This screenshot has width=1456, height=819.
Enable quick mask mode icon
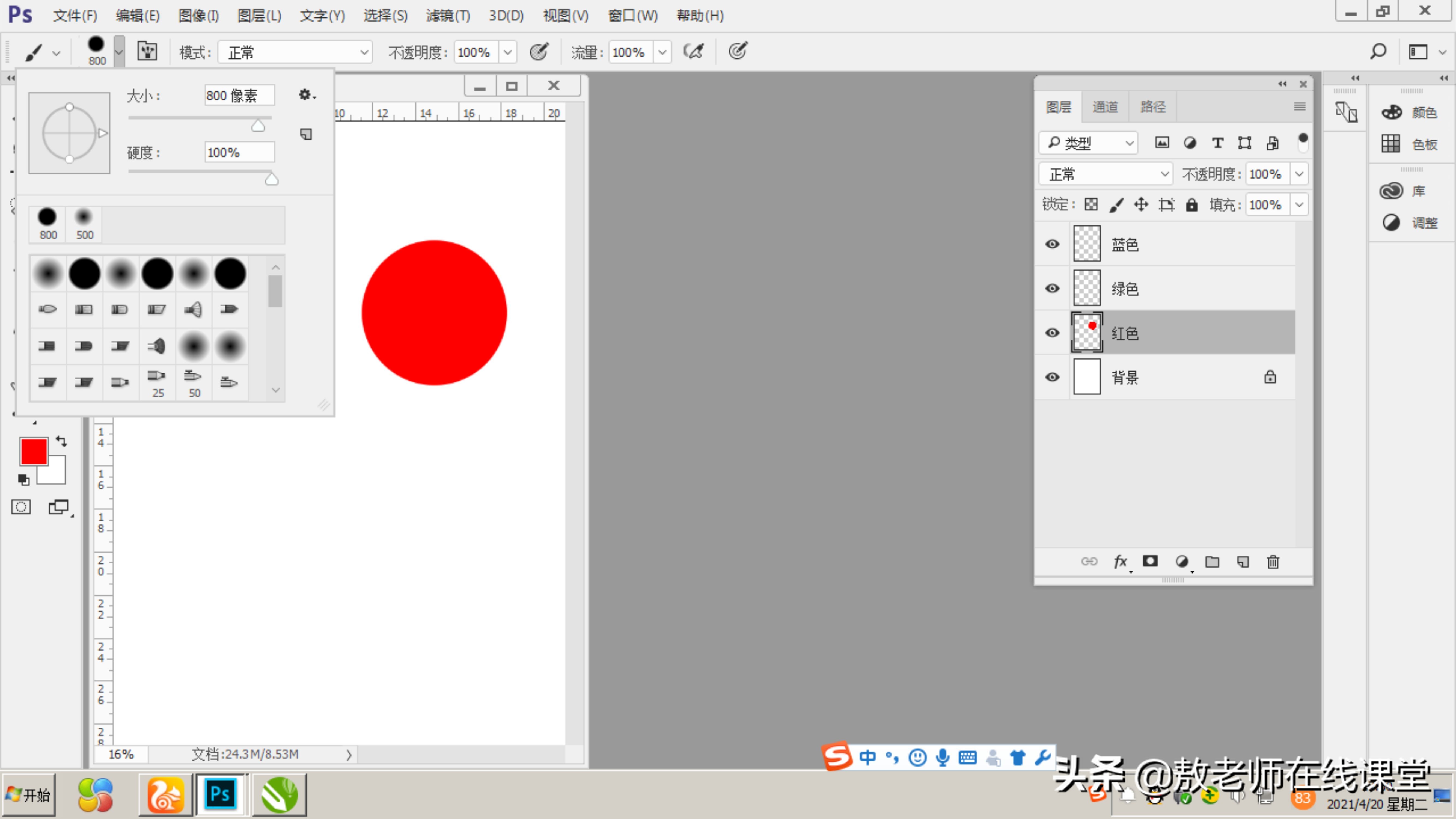[x=21, y=507]
